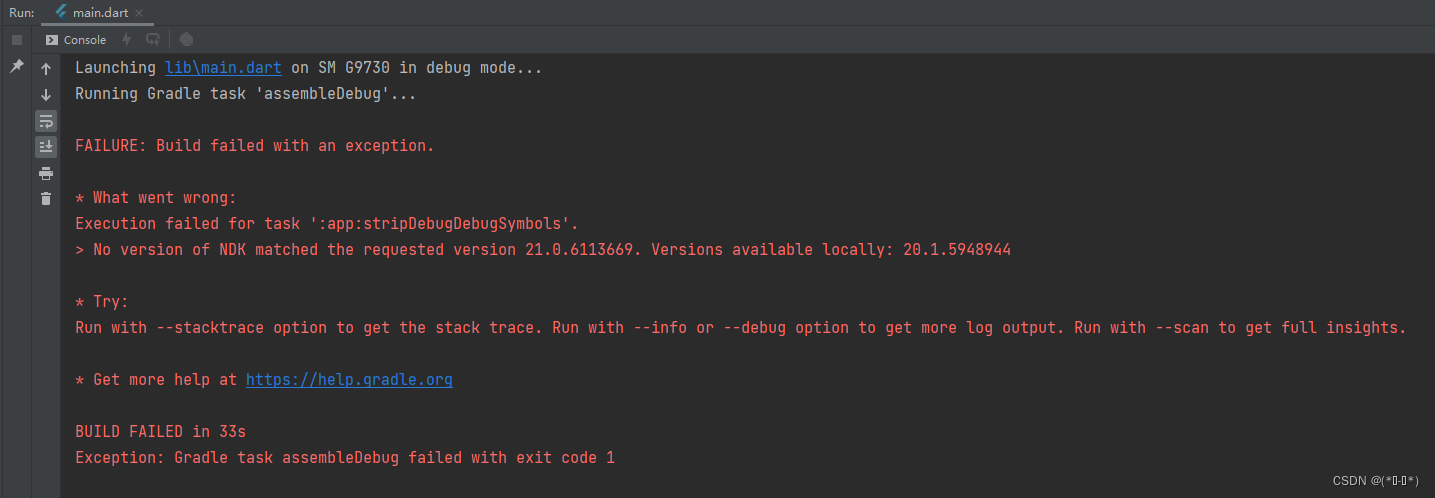Switch to the Console tab

(x=76, y=40)
